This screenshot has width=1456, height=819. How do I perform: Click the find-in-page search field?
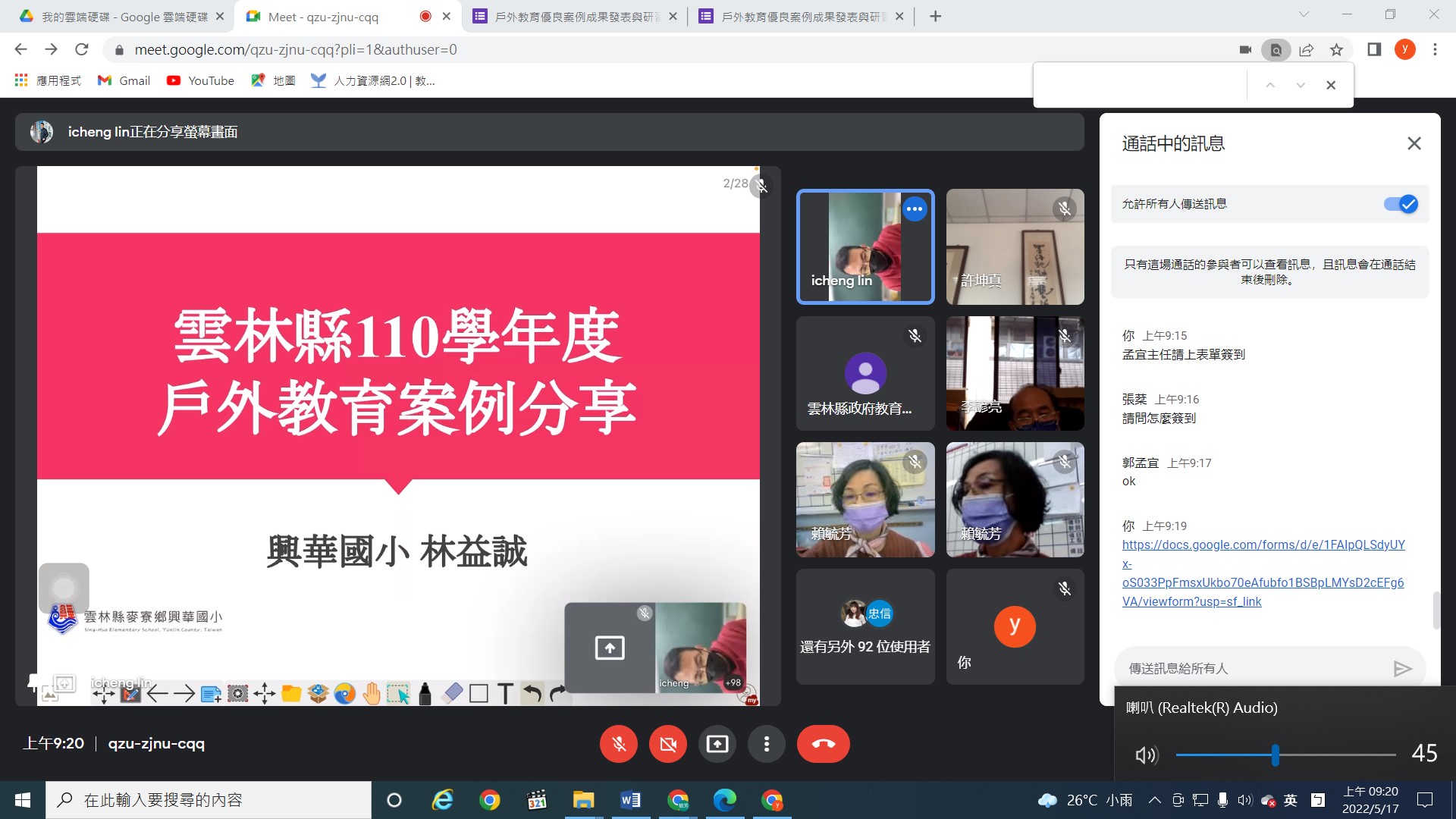click(x=1140, y=85)
